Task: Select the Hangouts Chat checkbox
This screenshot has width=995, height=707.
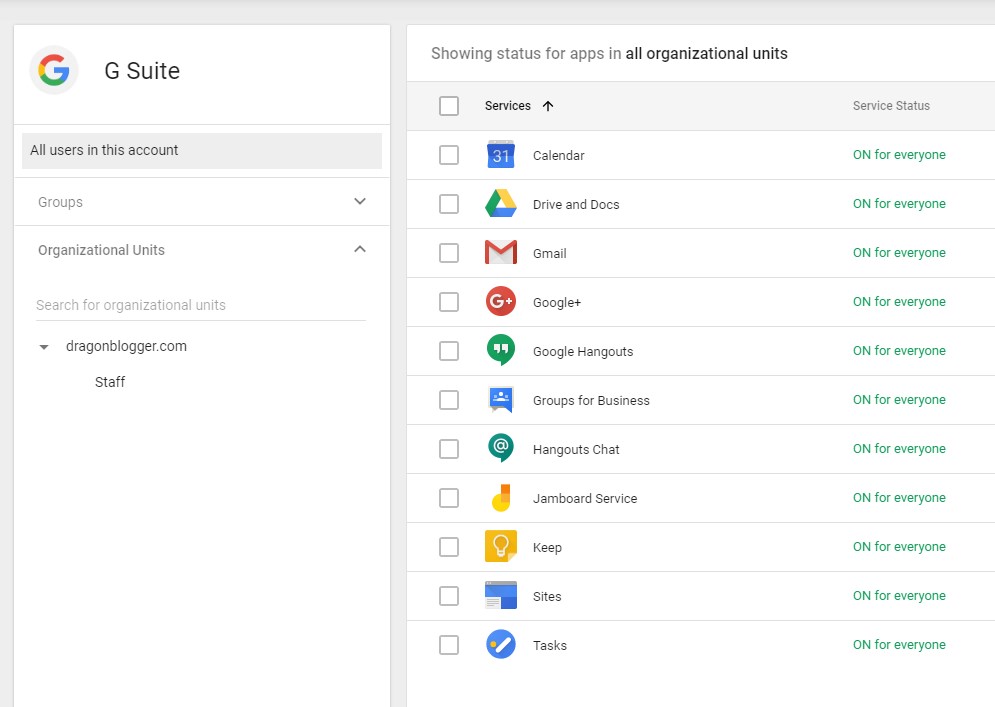Action: [449, 449]
